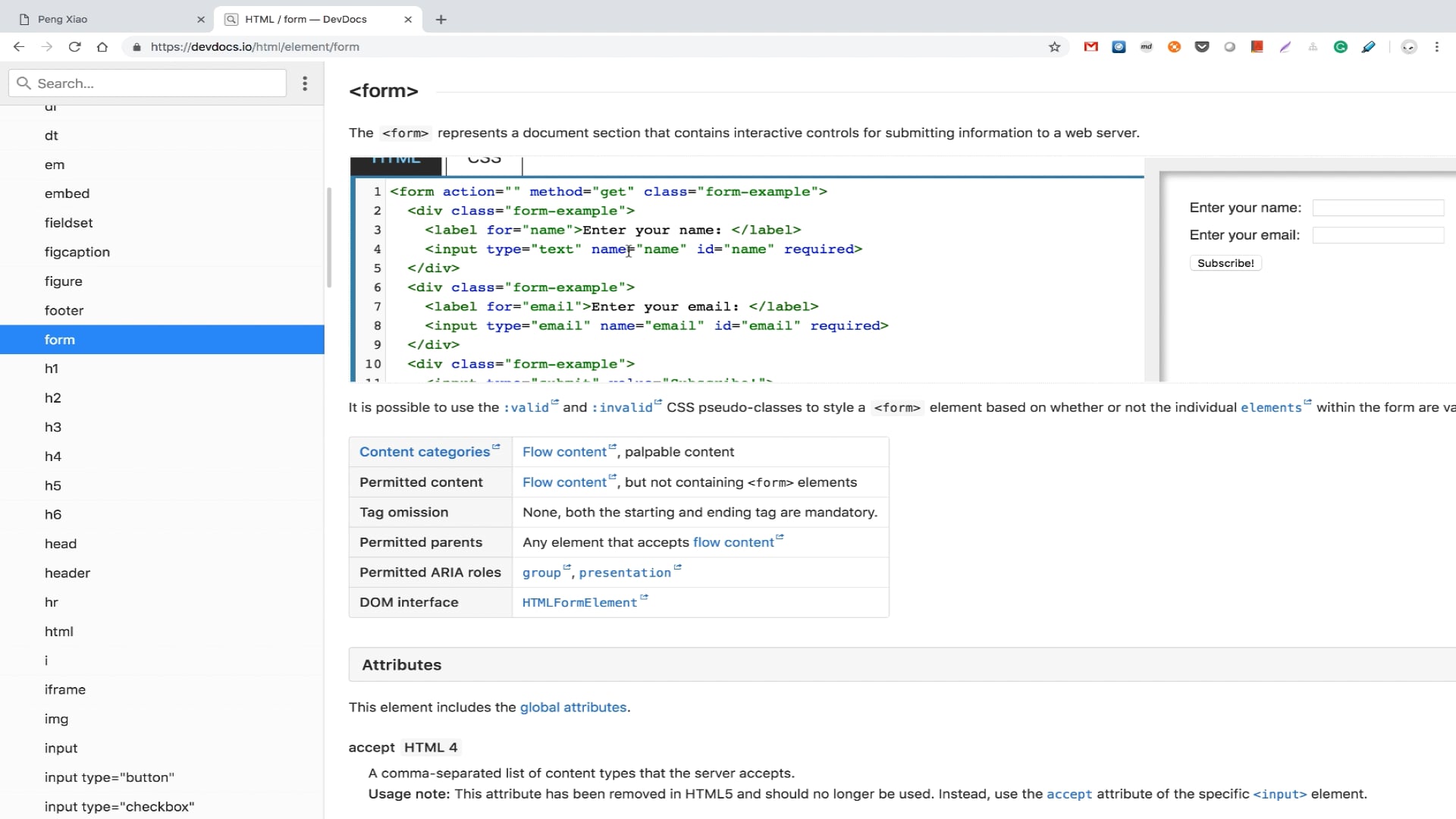Open the Gmail extension icon
The image size is (1456, 819).
pos(1090,47)
